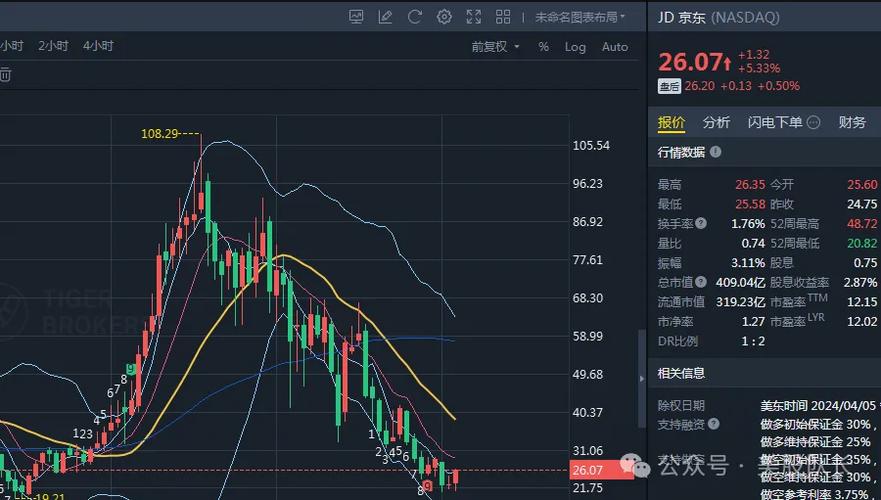Click the DR比例 value 1 : 2
The height and width of the screenshot is (500, 881).
click(x=753, y=341)
